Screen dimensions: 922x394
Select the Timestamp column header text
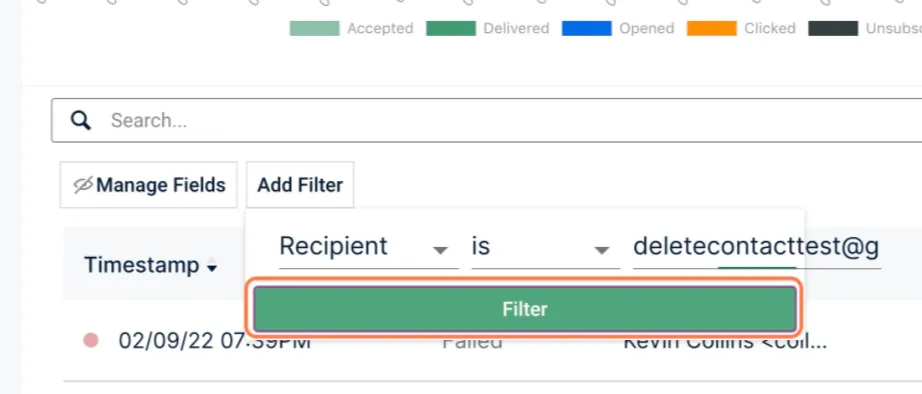click(x=142, y=265)
